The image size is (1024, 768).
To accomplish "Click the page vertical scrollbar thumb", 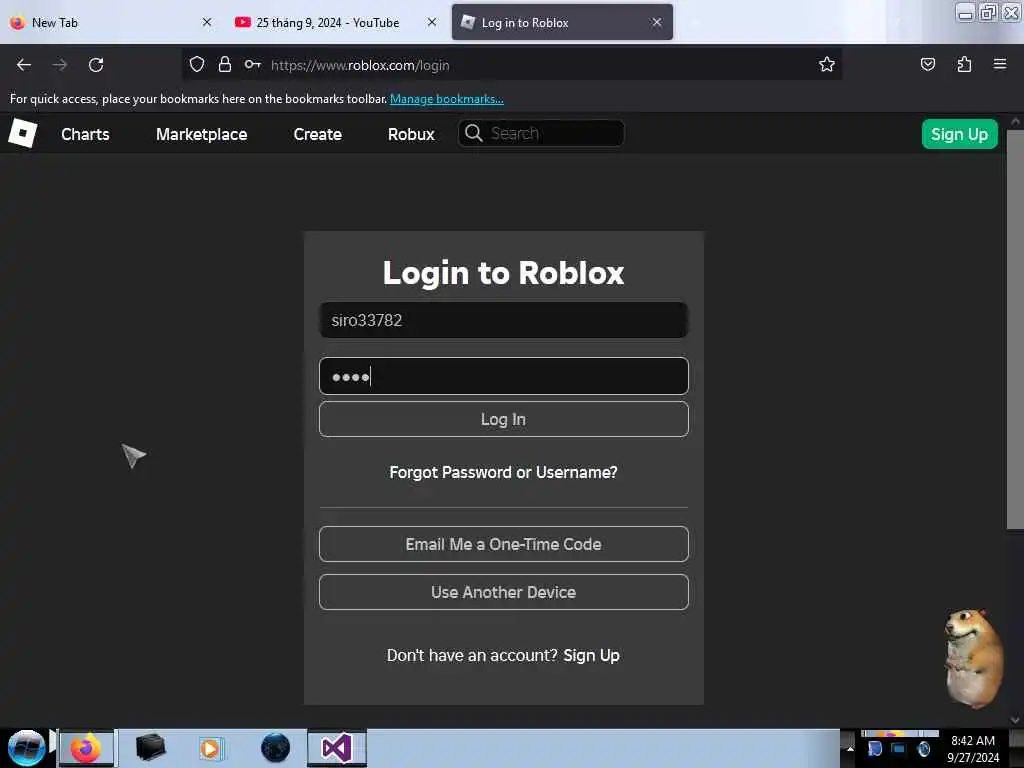I will (x=1014, y=330).
